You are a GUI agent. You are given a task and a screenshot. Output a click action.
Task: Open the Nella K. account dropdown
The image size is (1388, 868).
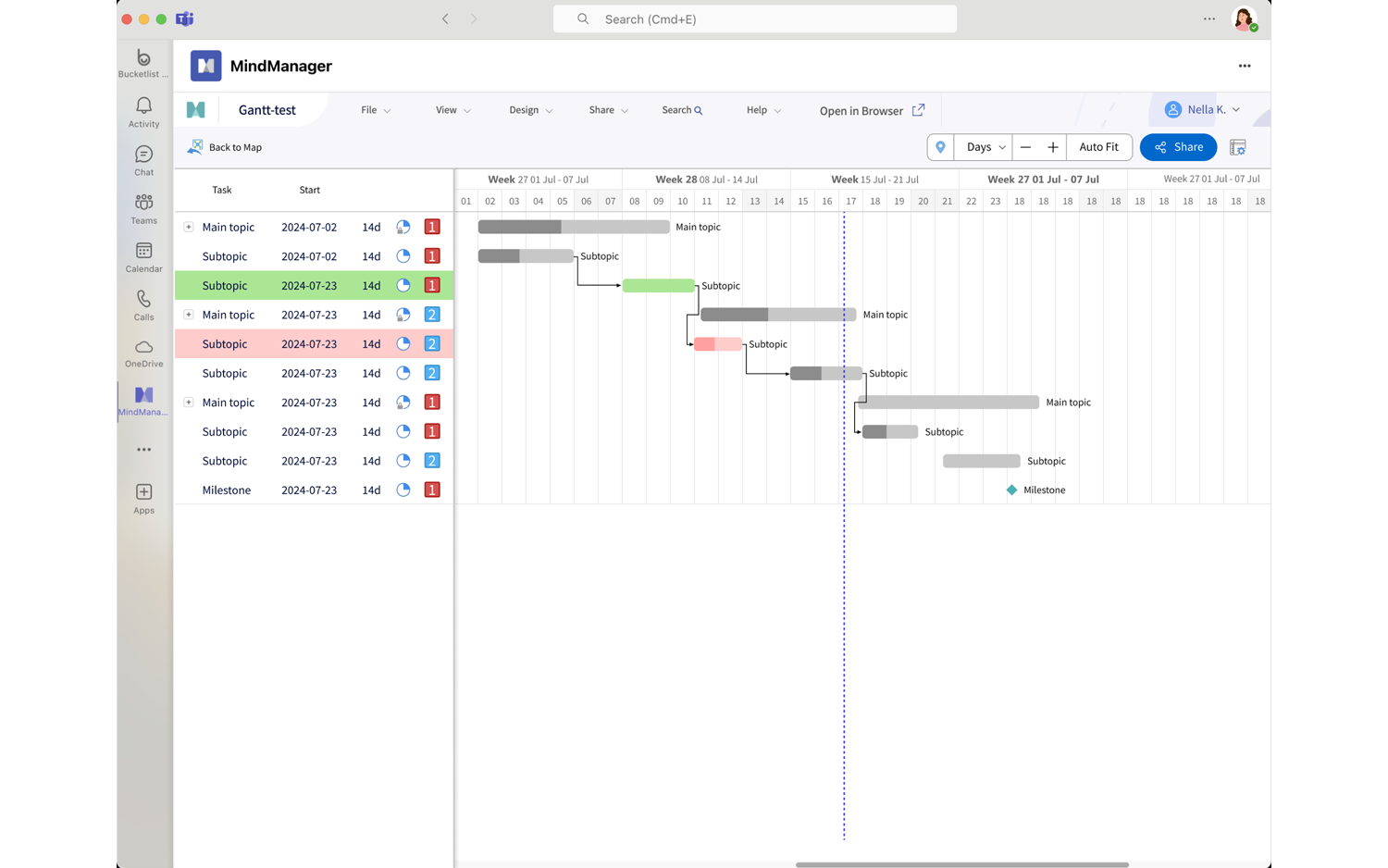click(1202, 110)
